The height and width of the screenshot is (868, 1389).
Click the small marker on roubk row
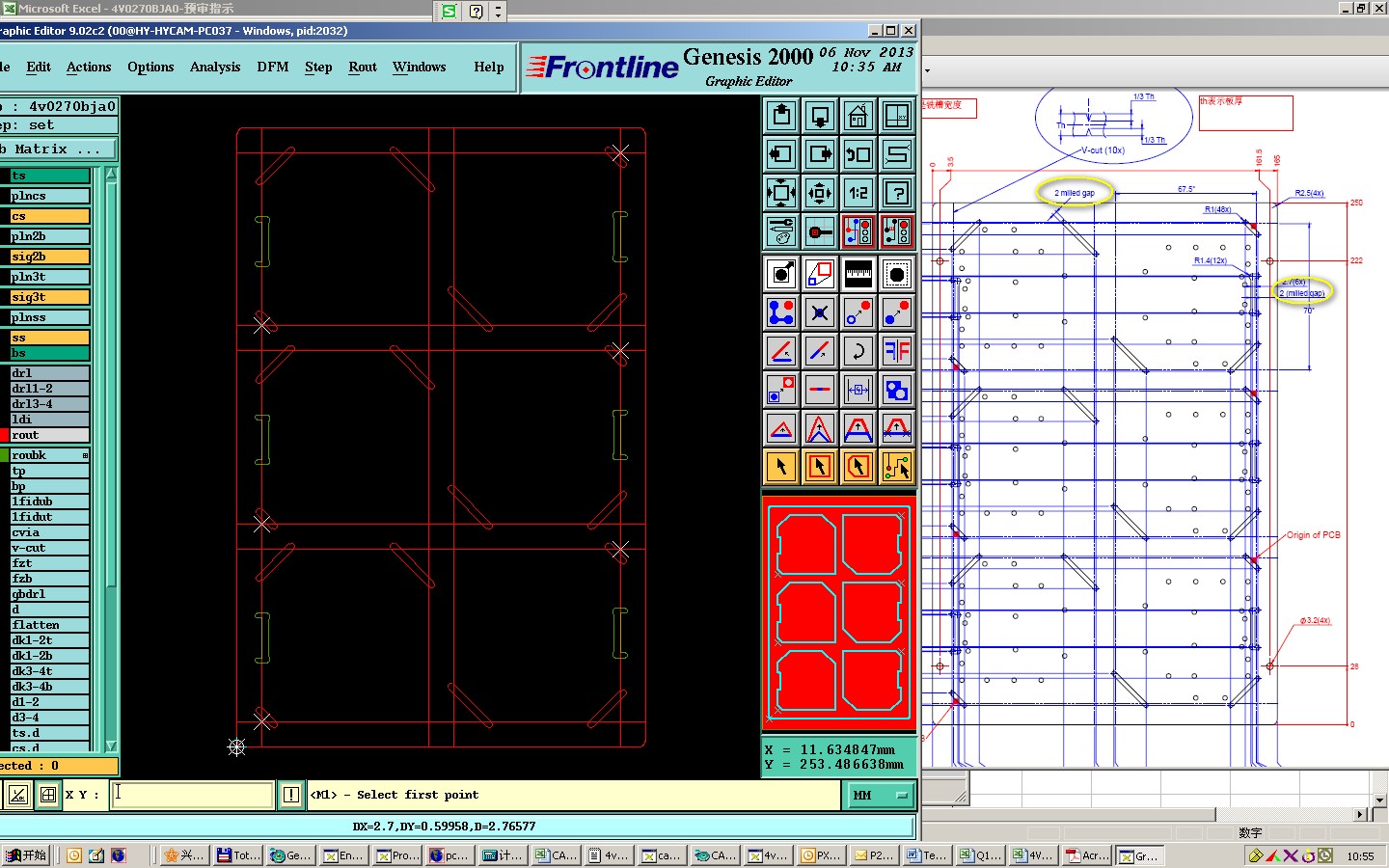[x=85, y=455]
